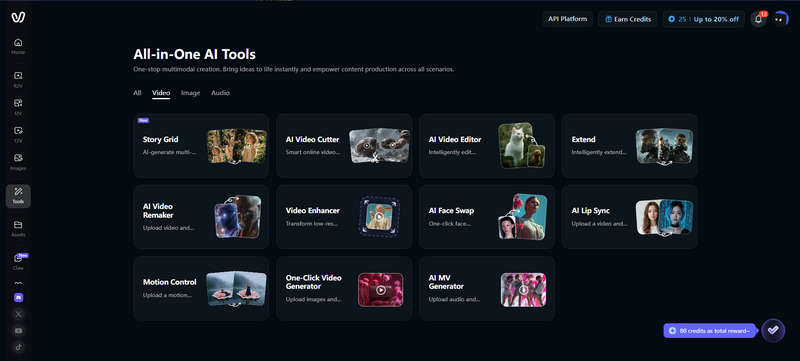Click the Earn Credits button
This screenshot has width=800, height=361.
click(628, 19)
